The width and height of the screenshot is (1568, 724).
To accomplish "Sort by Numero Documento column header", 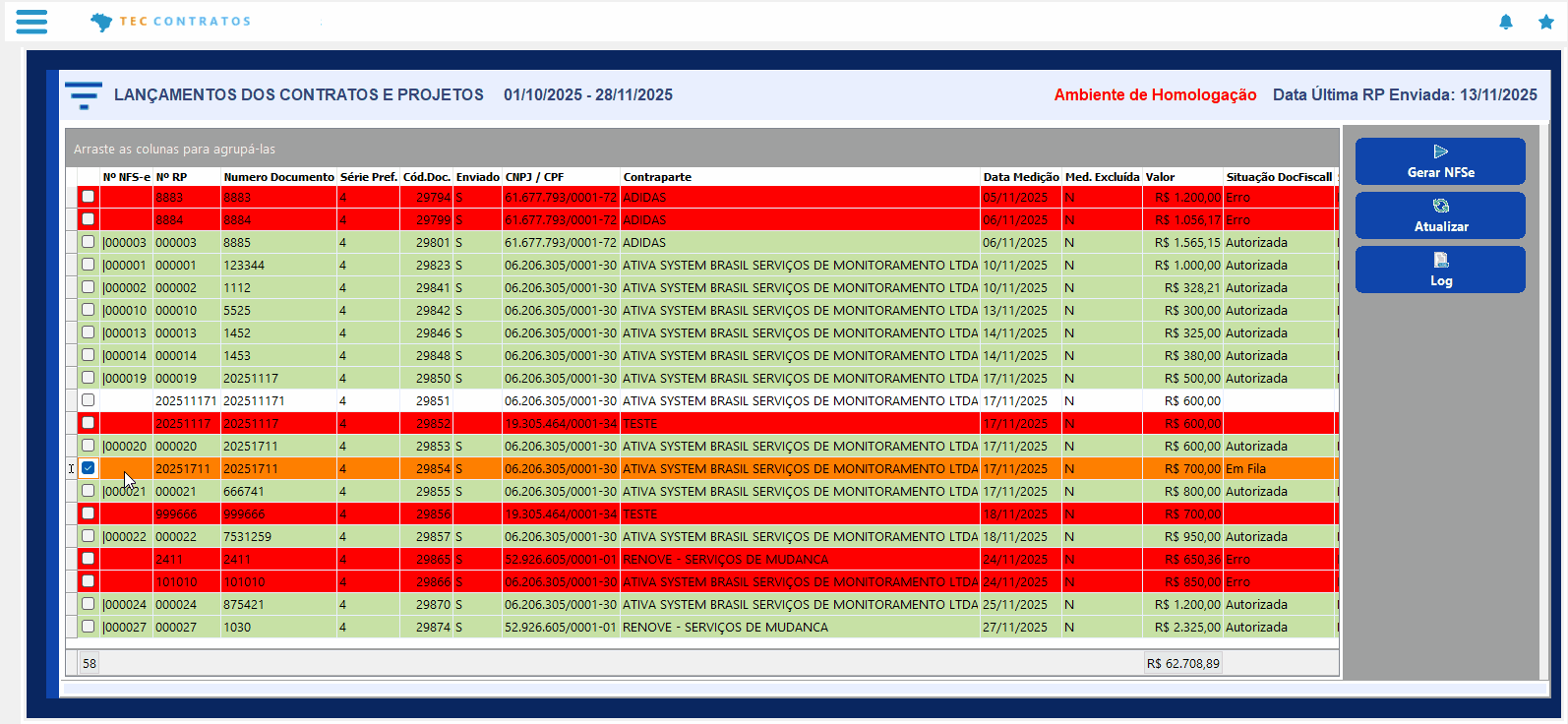I will (x=279, y=177).
